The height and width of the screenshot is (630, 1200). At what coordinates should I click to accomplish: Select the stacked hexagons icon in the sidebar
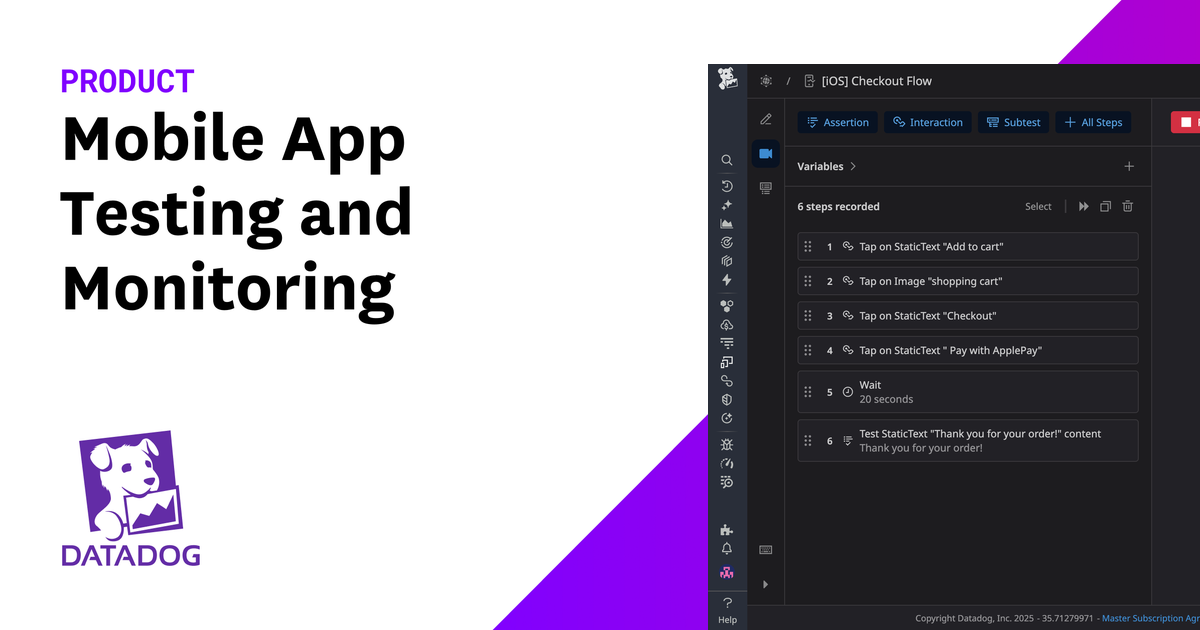tap(727, 261)
